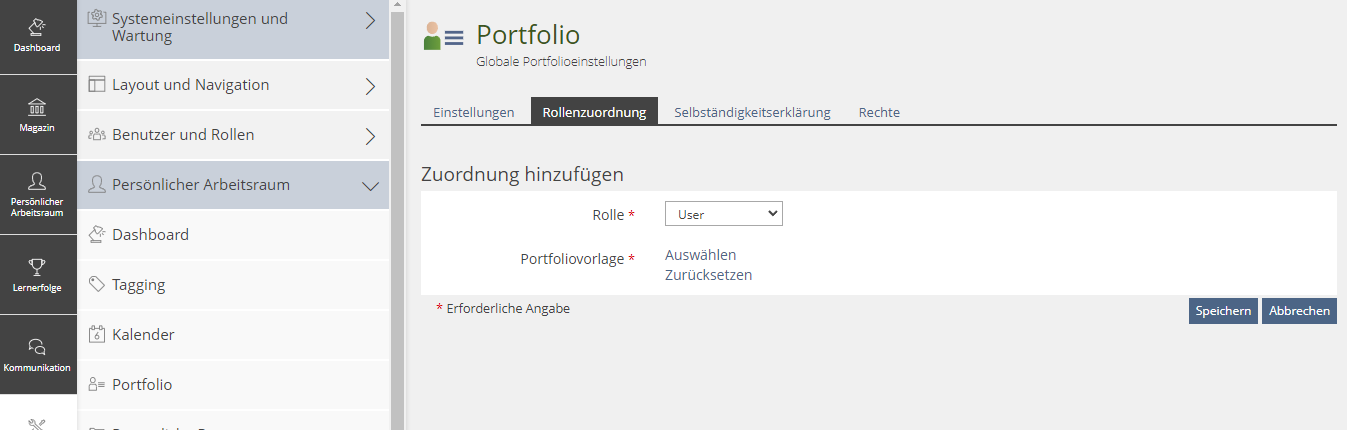Open the Rolle dropdown
This screenshot has width=1347, height=430.
723,214
